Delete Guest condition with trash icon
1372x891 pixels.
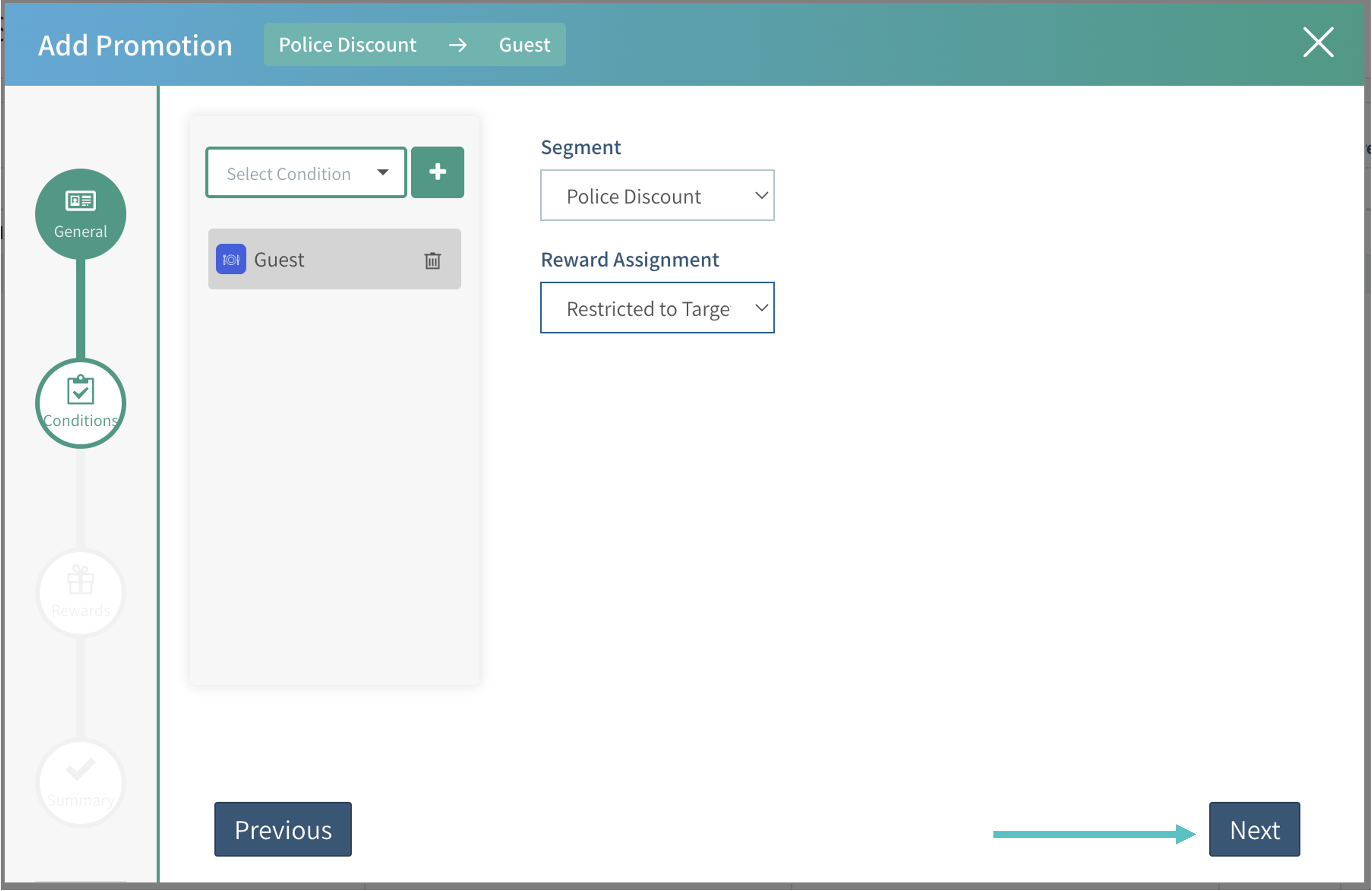pos(432,261)
